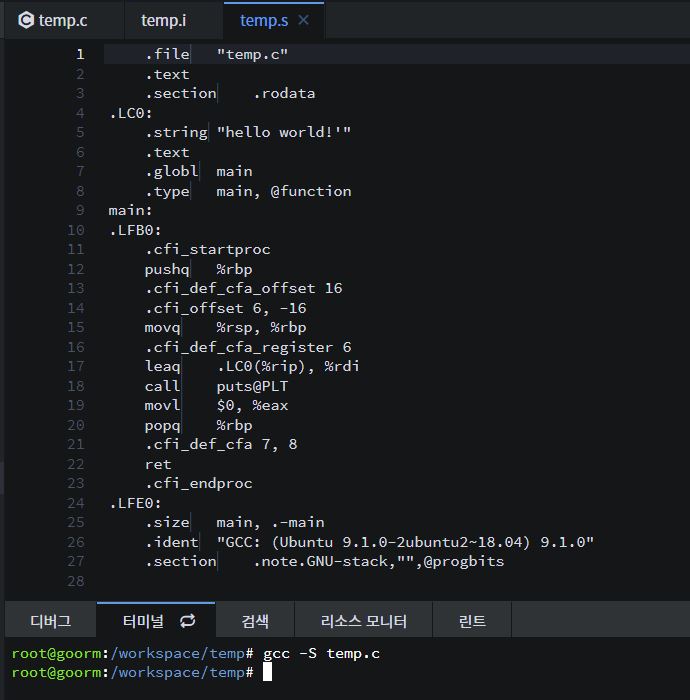This screenshot has height=700, width=690.
Task: Click the .cfi_def_cfa_offset 16 line
Action: [x=244, y=288]
